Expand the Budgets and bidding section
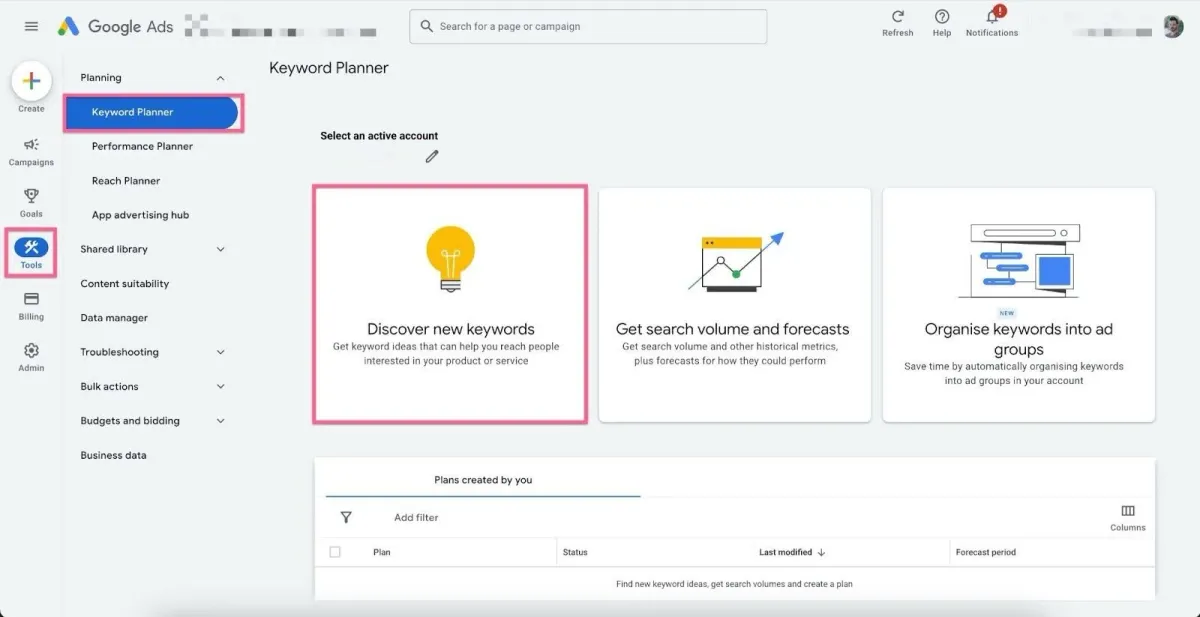 tap(221, 421)
